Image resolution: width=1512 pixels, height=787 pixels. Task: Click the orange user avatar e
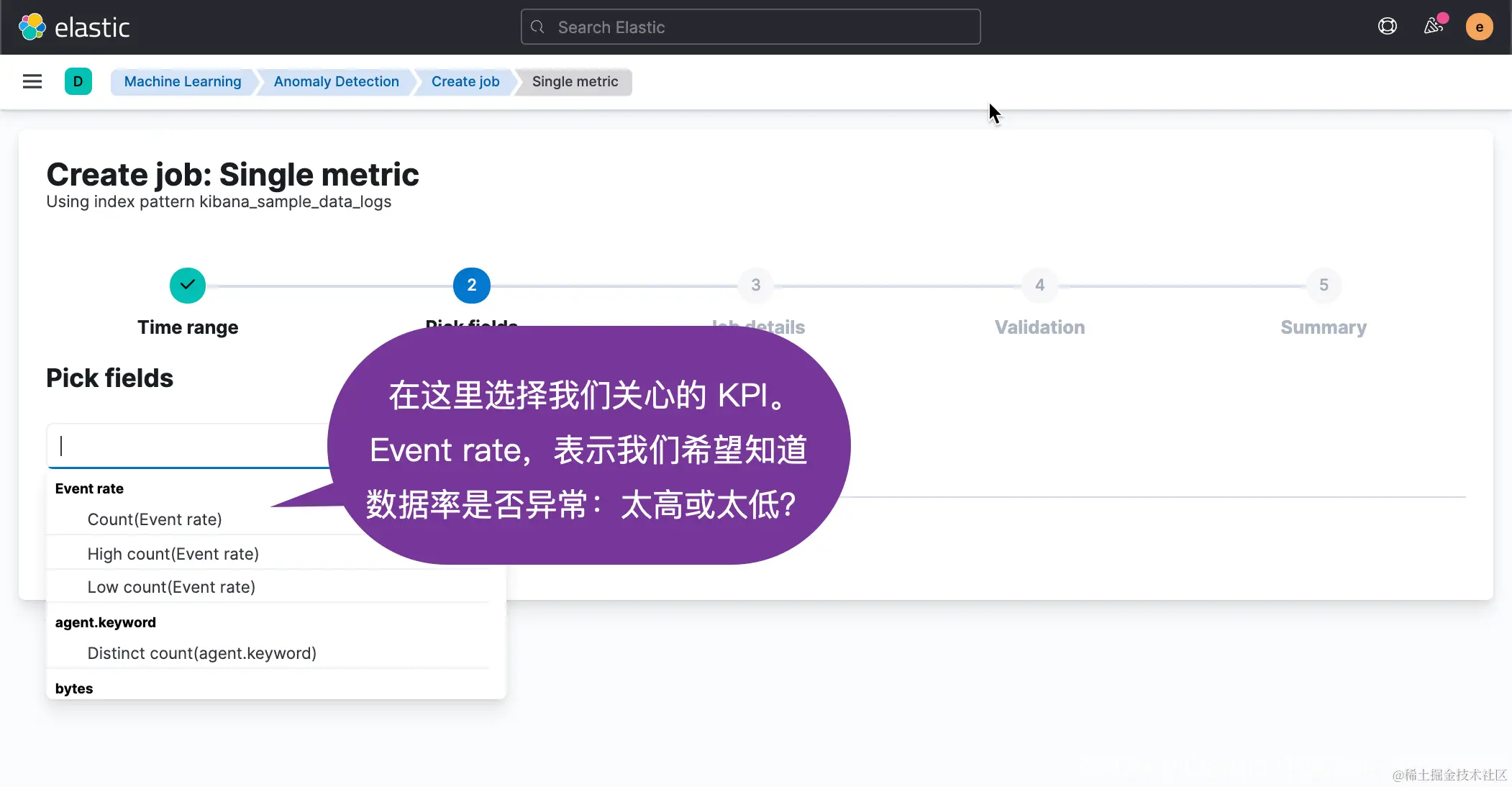pos(1479,27)
